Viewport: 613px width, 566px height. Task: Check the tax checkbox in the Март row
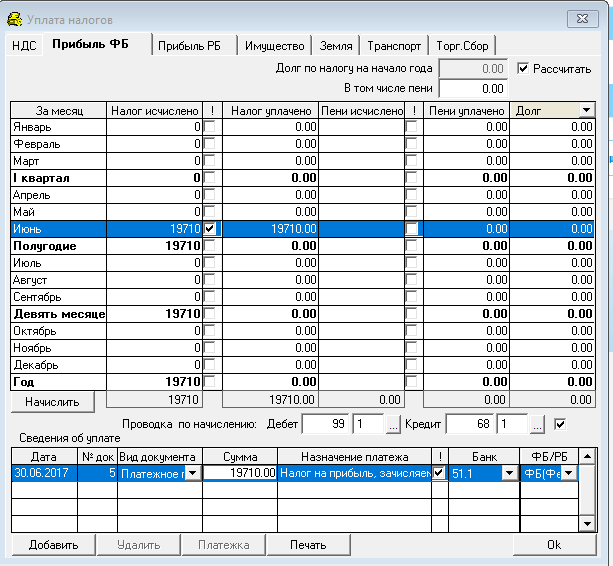click(210, 161)
